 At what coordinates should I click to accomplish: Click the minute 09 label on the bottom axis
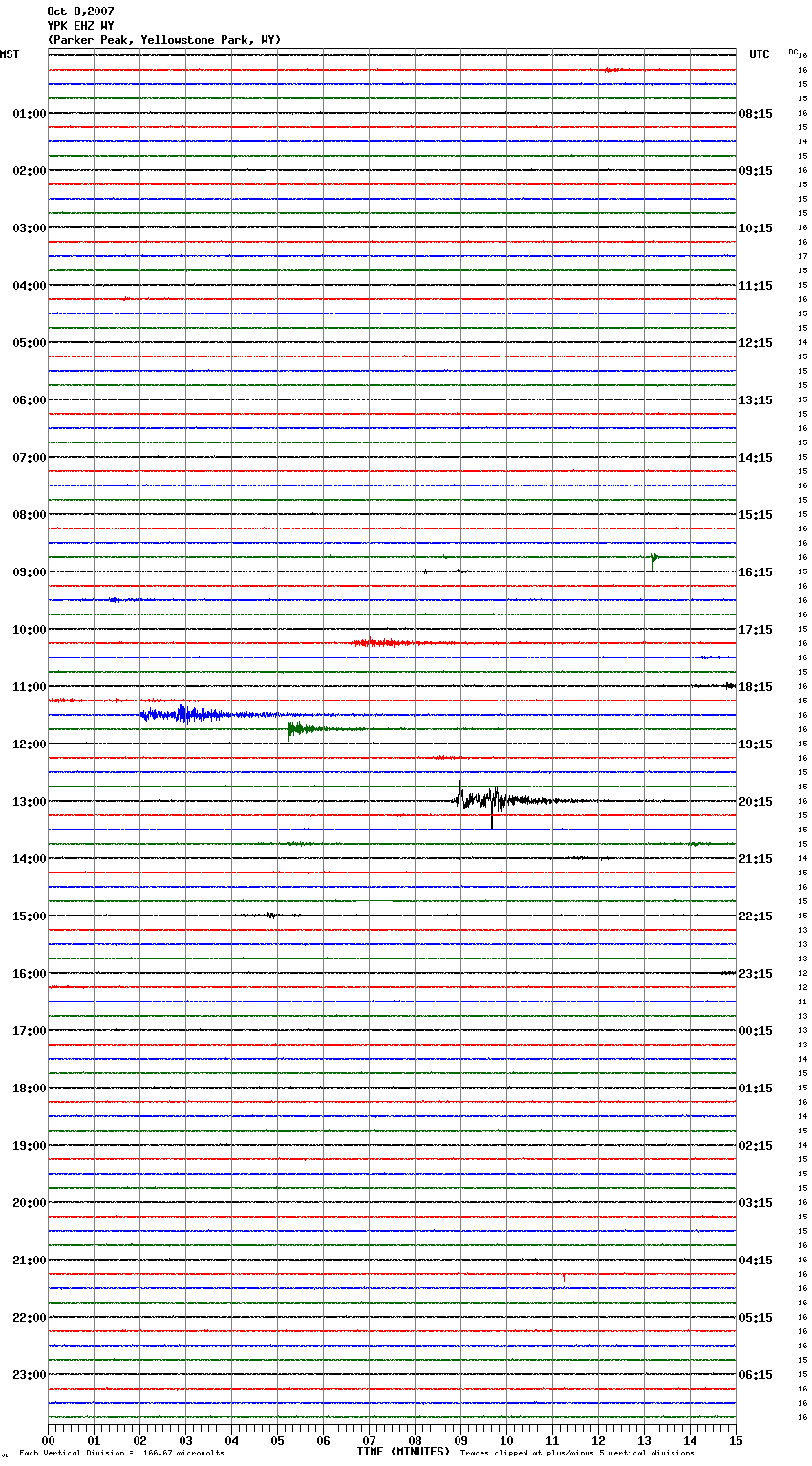point(460,1440)
